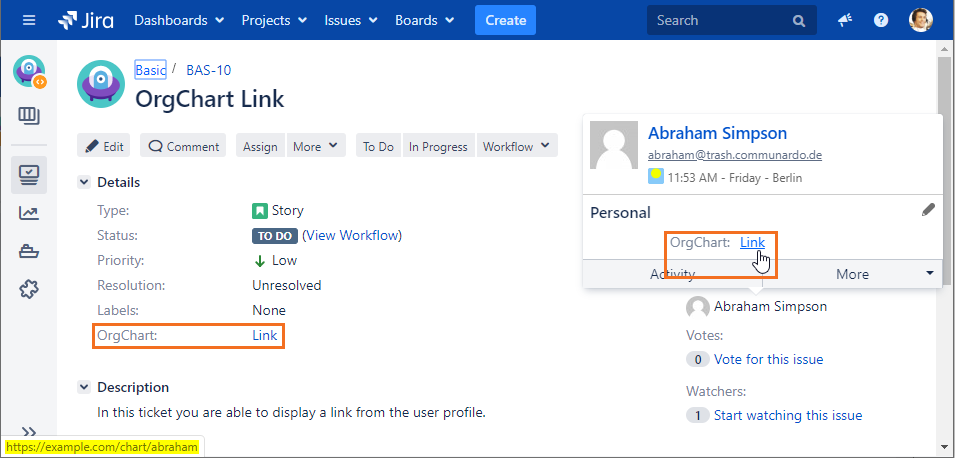Click the OrgChart Link issue title
This screenshot has width=955, height=458.
[210, 98]
